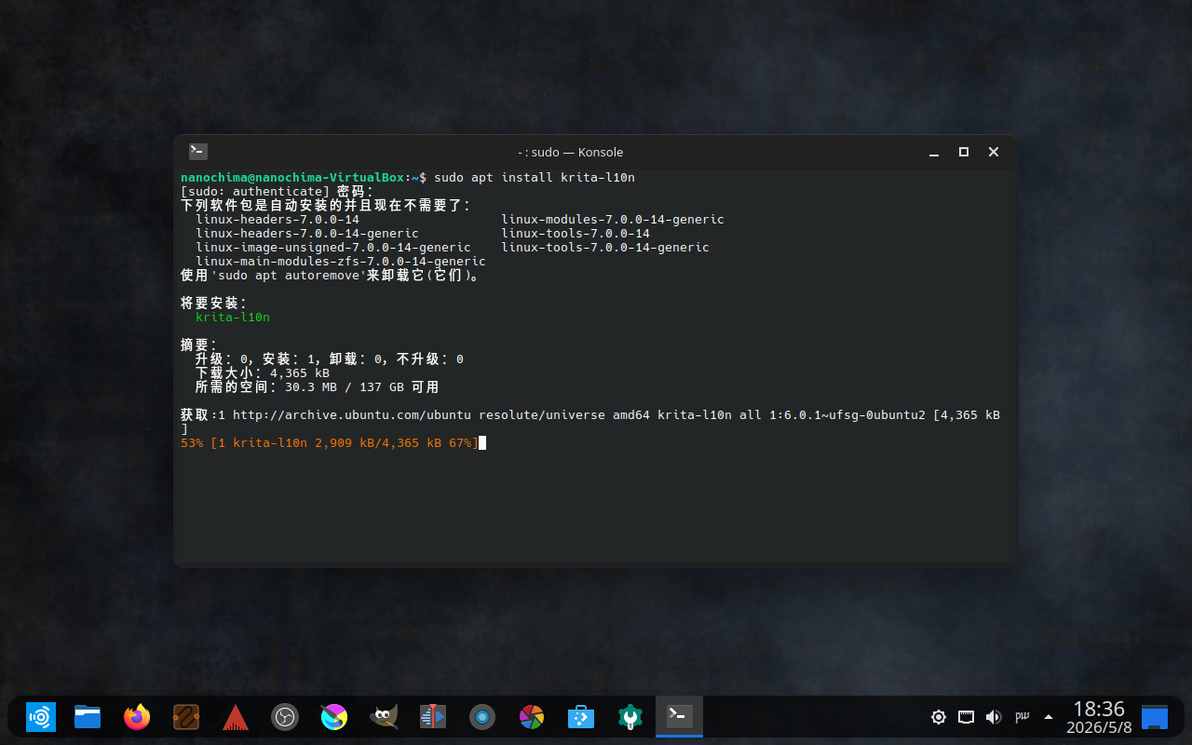Launch the colorful aperture photo app icon
Viewport: 1192px width, 745px height.
(531, 717)
